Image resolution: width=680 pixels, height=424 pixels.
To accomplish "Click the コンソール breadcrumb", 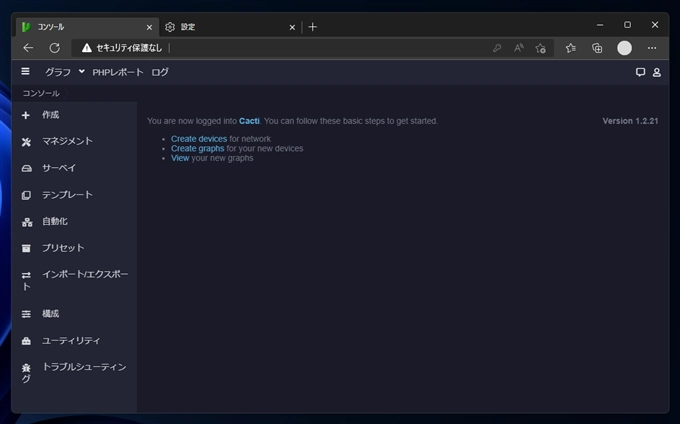I will [41, 93].
